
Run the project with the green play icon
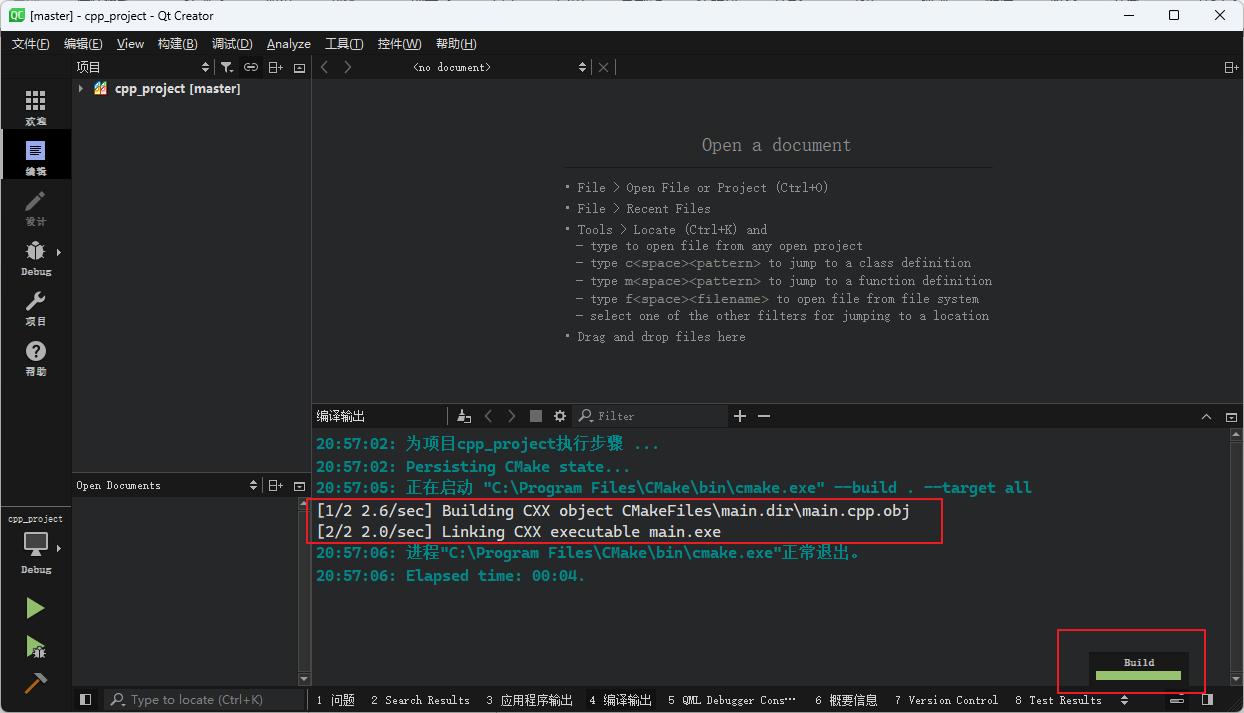click(x=35, y=607)
